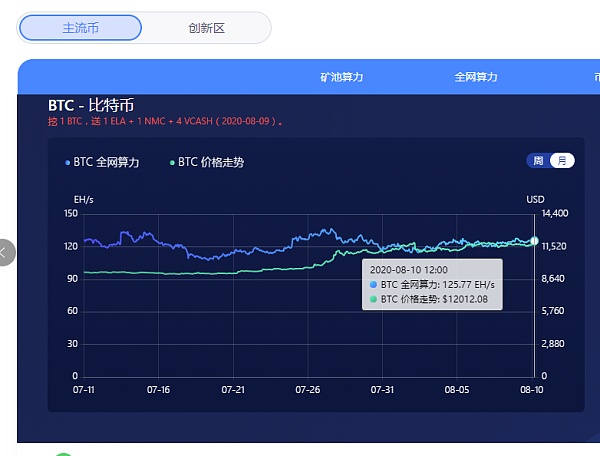
Task: Click the blue dot beside BTC 全网算力
Action: [68, 162]
